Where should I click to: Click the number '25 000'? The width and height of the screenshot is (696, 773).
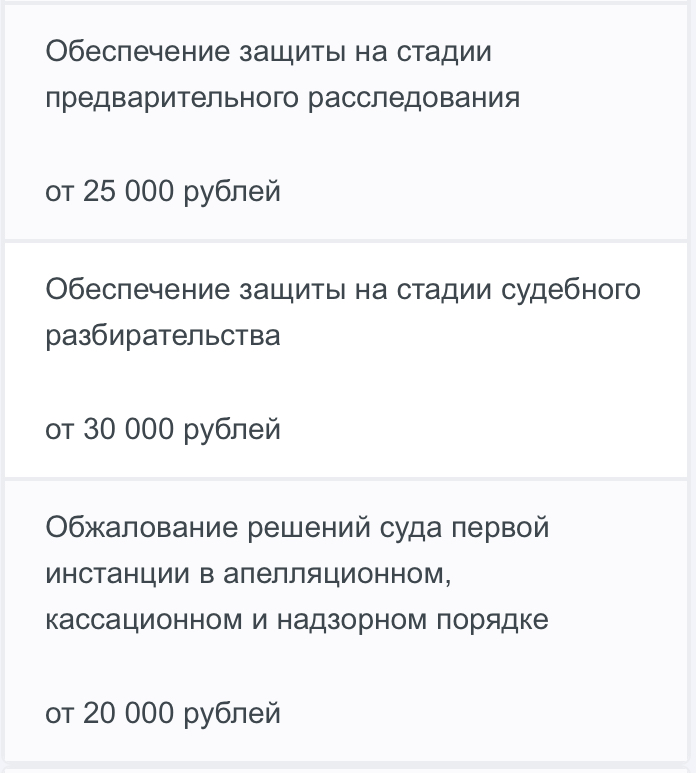128,191
